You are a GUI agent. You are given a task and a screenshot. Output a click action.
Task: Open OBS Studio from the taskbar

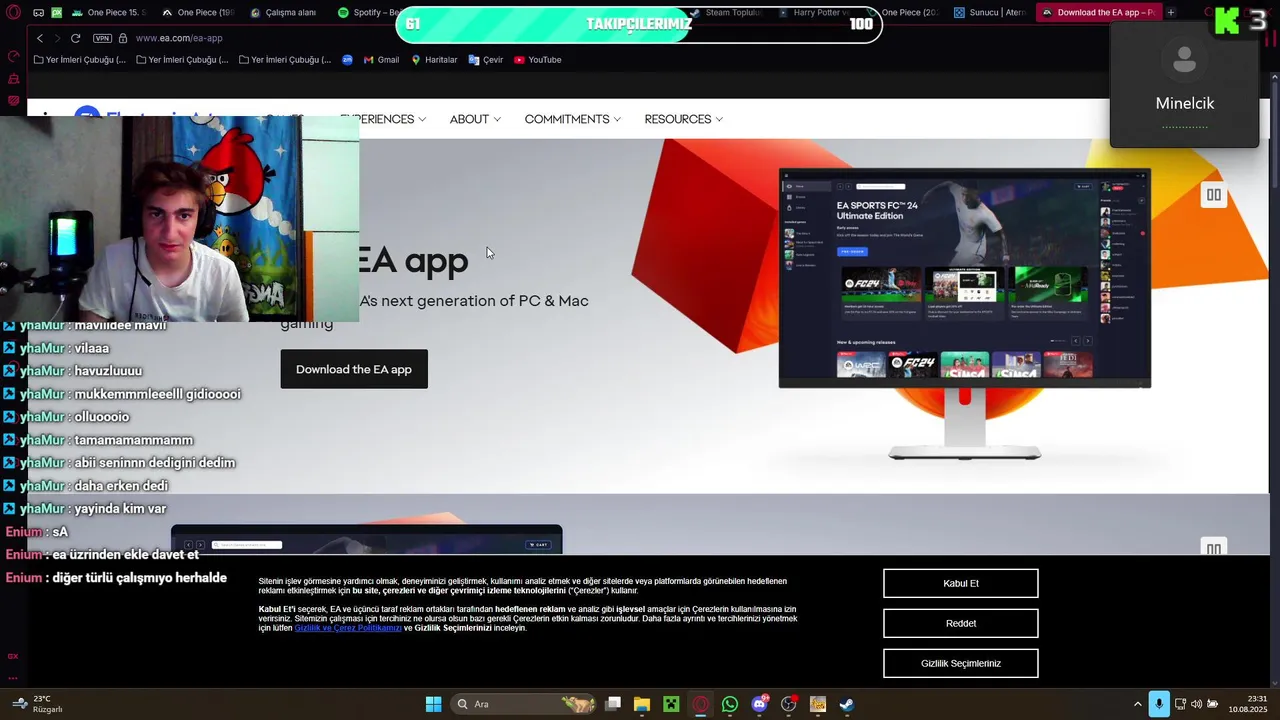coord(788,704)
